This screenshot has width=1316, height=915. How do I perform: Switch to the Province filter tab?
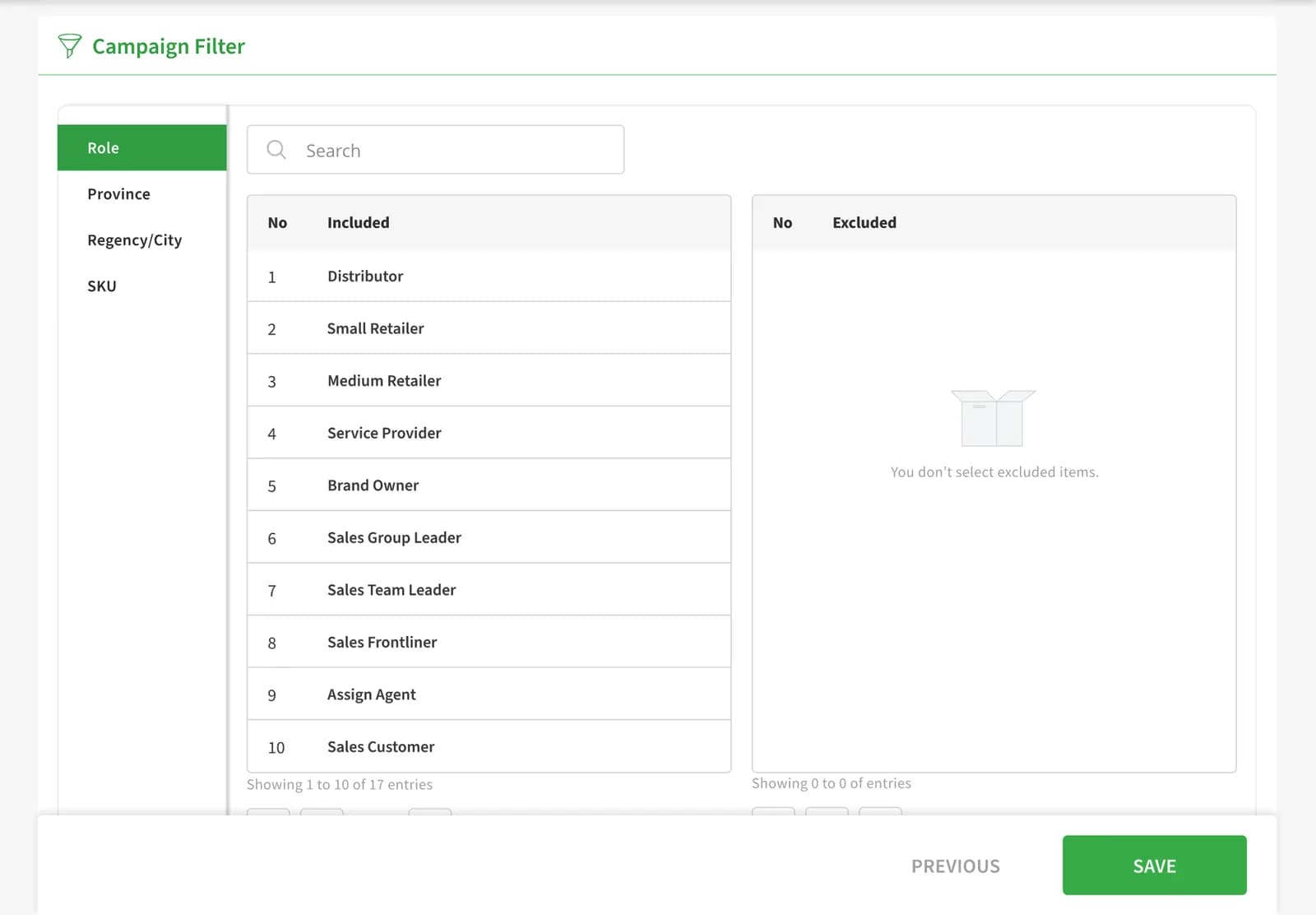click(141, 194)
